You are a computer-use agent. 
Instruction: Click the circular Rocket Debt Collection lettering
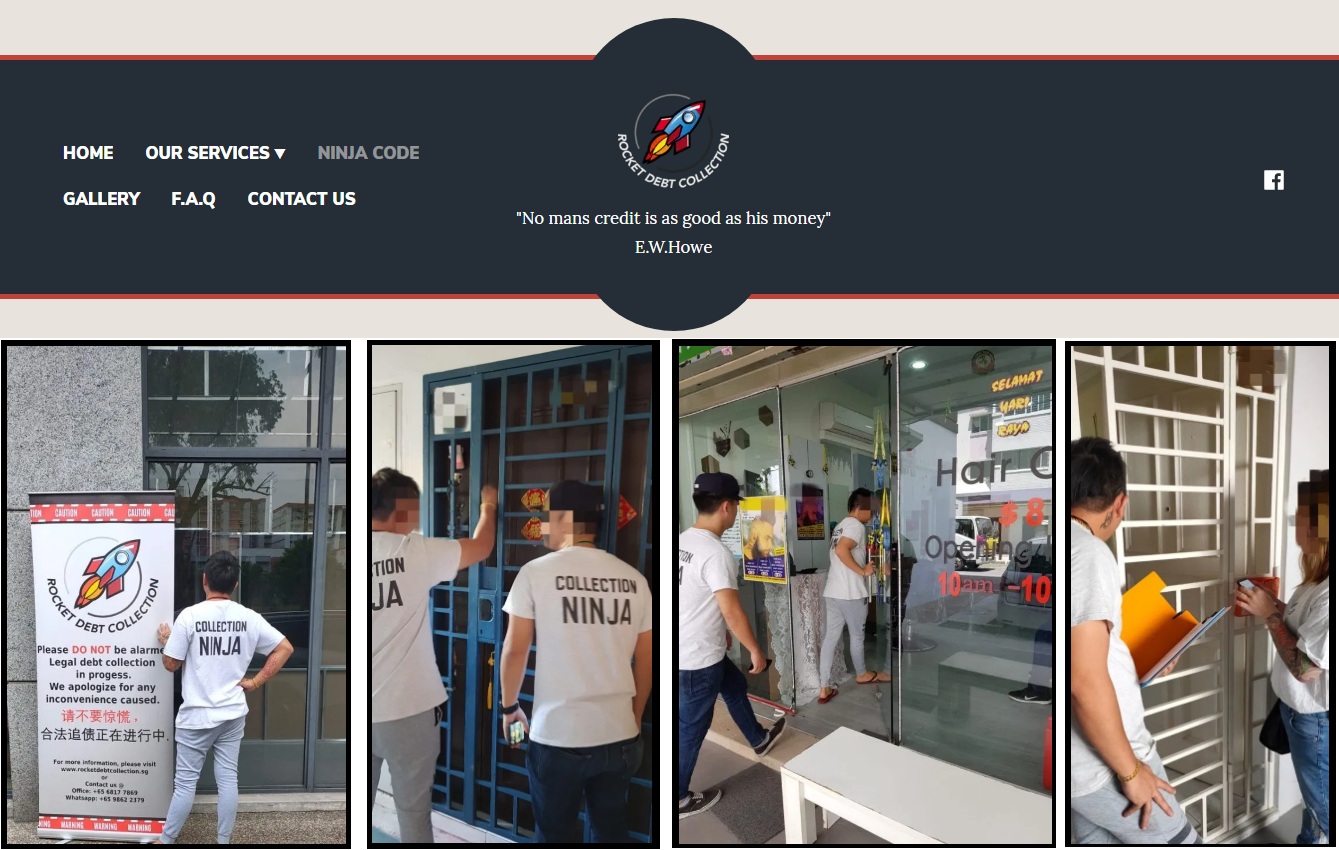(x=673, y=161)
